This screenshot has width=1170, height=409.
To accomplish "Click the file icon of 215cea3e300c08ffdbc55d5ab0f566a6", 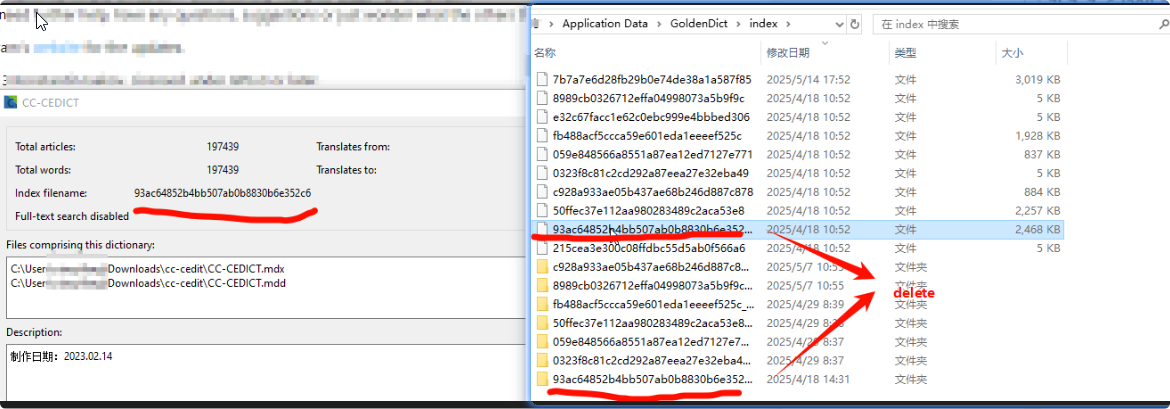I will [542, 248].
